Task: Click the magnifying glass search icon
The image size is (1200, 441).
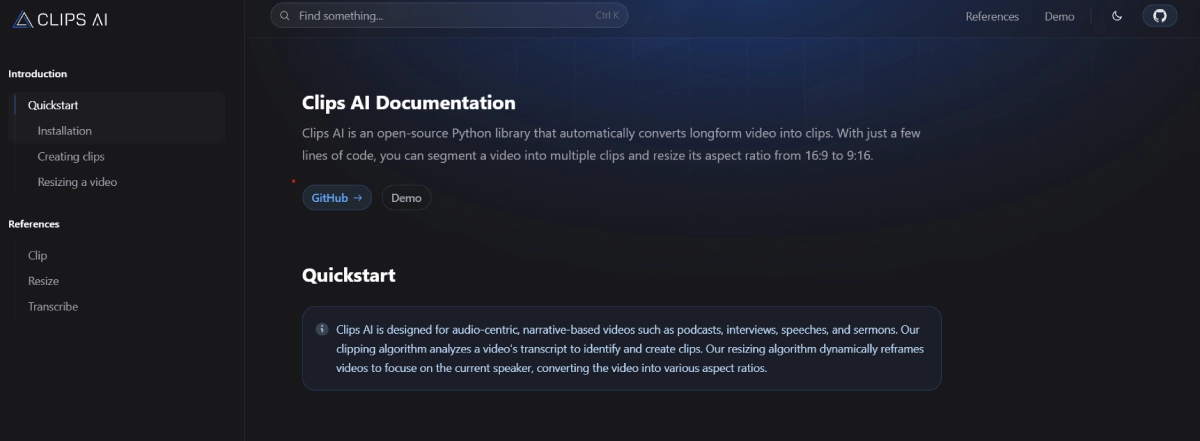Action: (285, 16)
